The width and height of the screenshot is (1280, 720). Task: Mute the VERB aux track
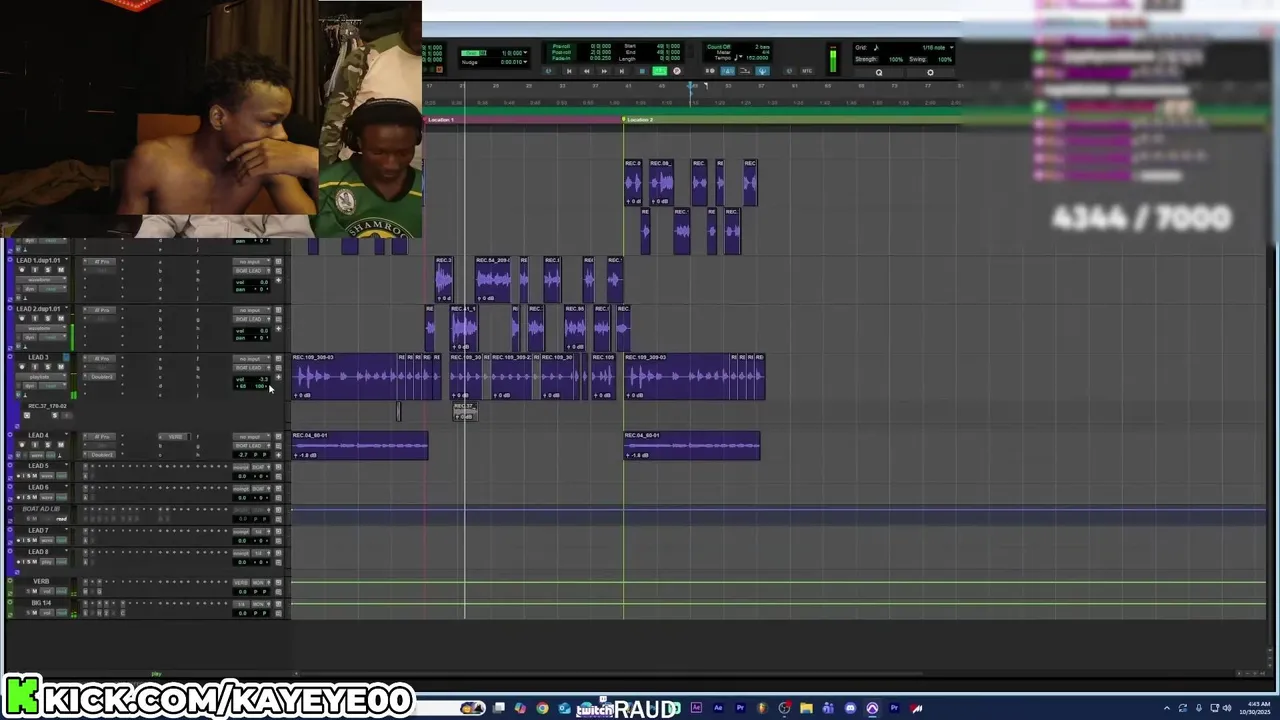point(34,591)
